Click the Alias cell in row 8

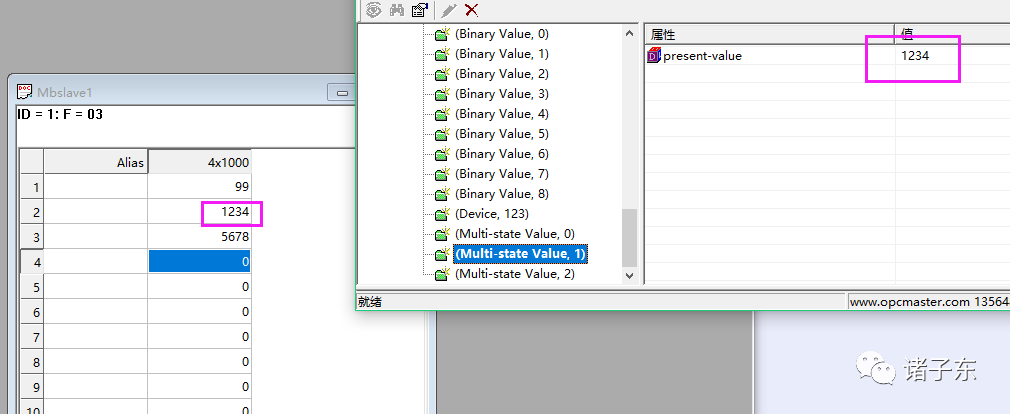pos(95,362)
